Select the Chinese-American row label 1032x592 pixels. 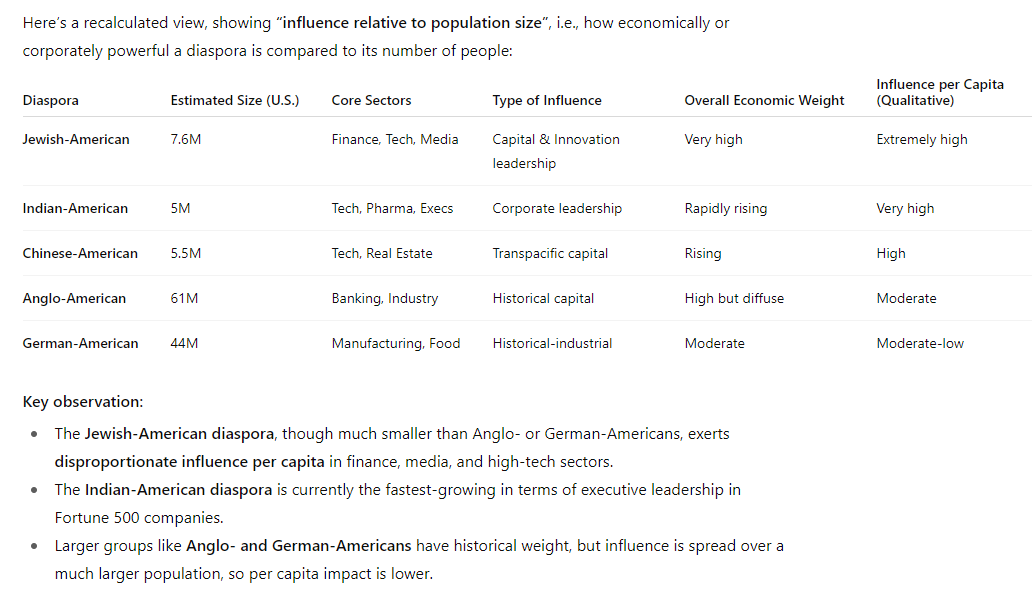click(x=80, y=254)
